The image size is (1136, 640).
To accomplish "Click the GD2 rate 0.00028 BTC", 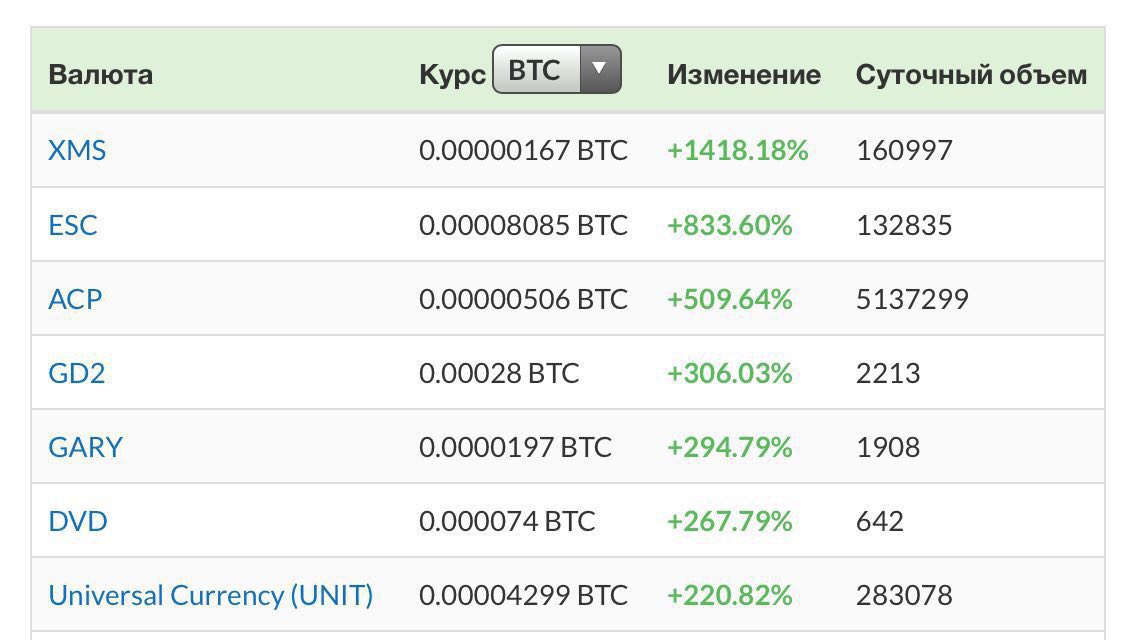I will click(499, 373).
